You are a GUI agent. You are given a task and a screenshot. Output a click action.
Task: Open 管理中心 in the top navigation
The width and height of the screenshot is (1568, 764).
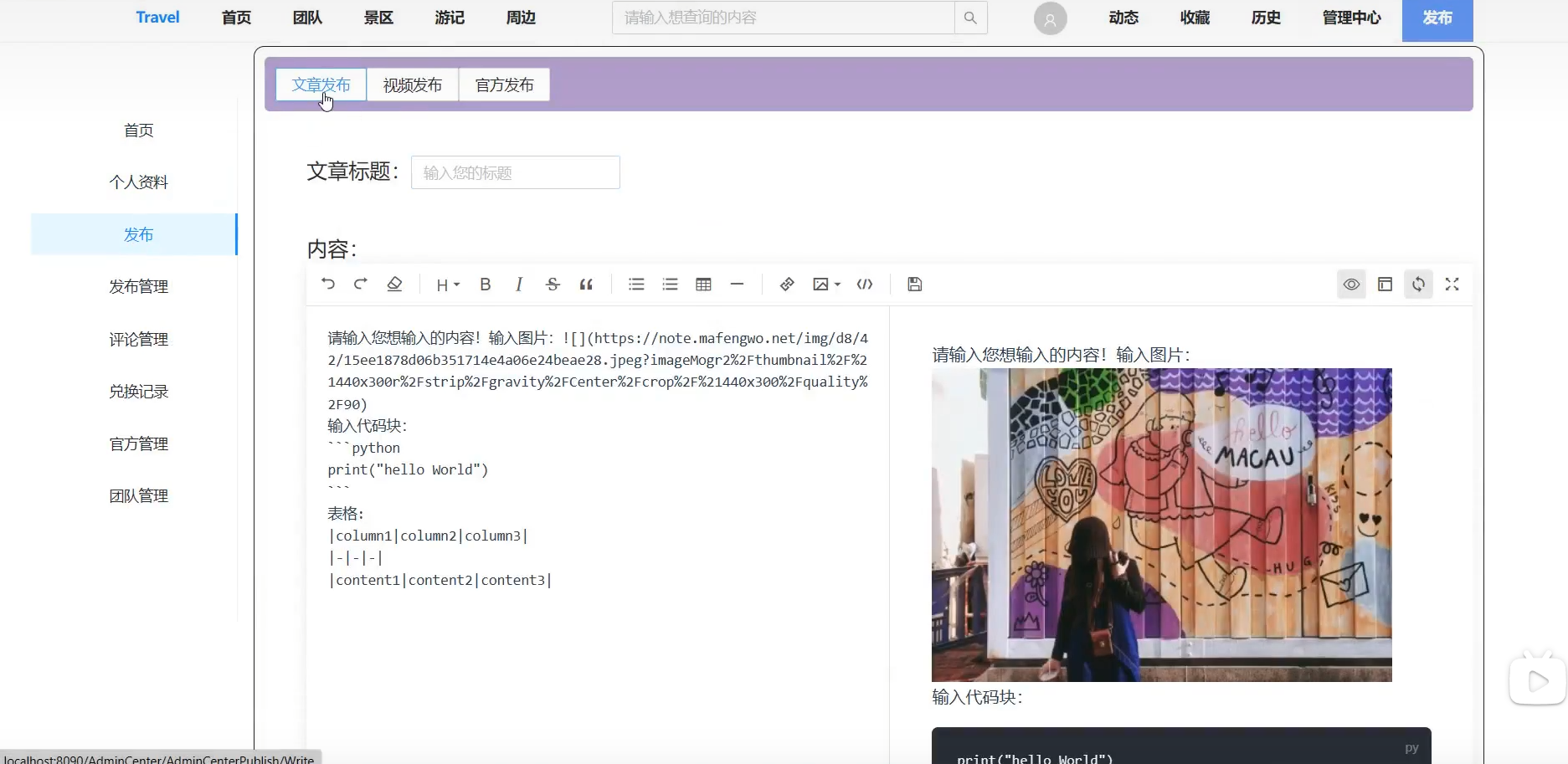tap(1351, 18)
